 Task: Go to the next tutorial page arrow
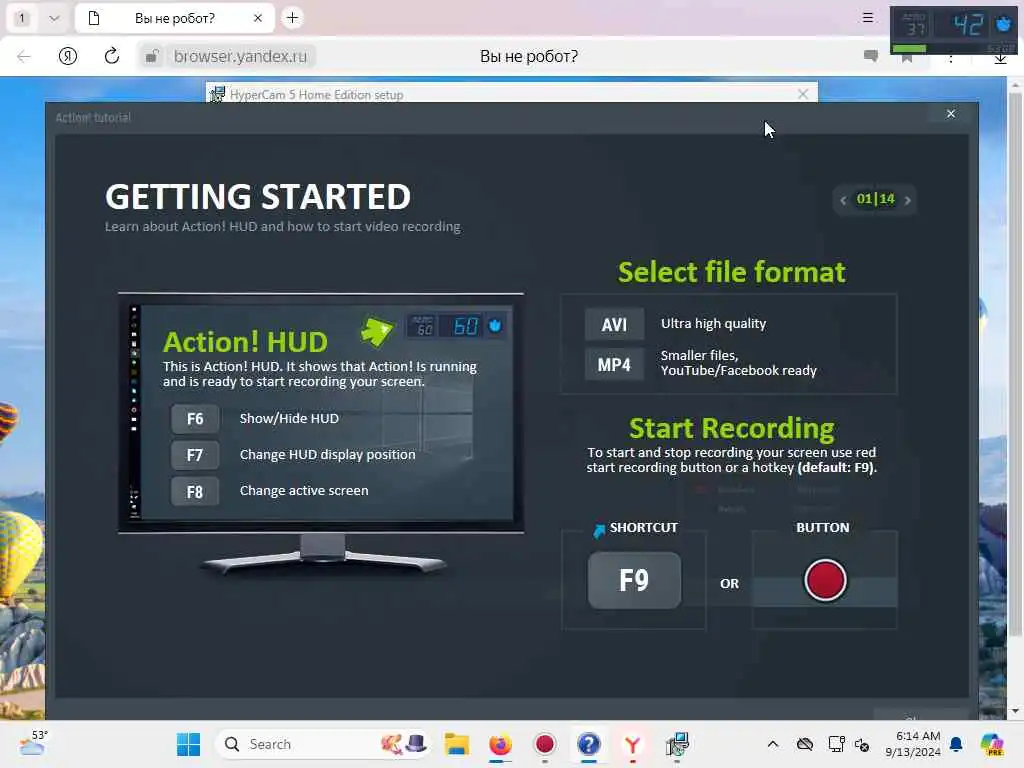[907, 200]
